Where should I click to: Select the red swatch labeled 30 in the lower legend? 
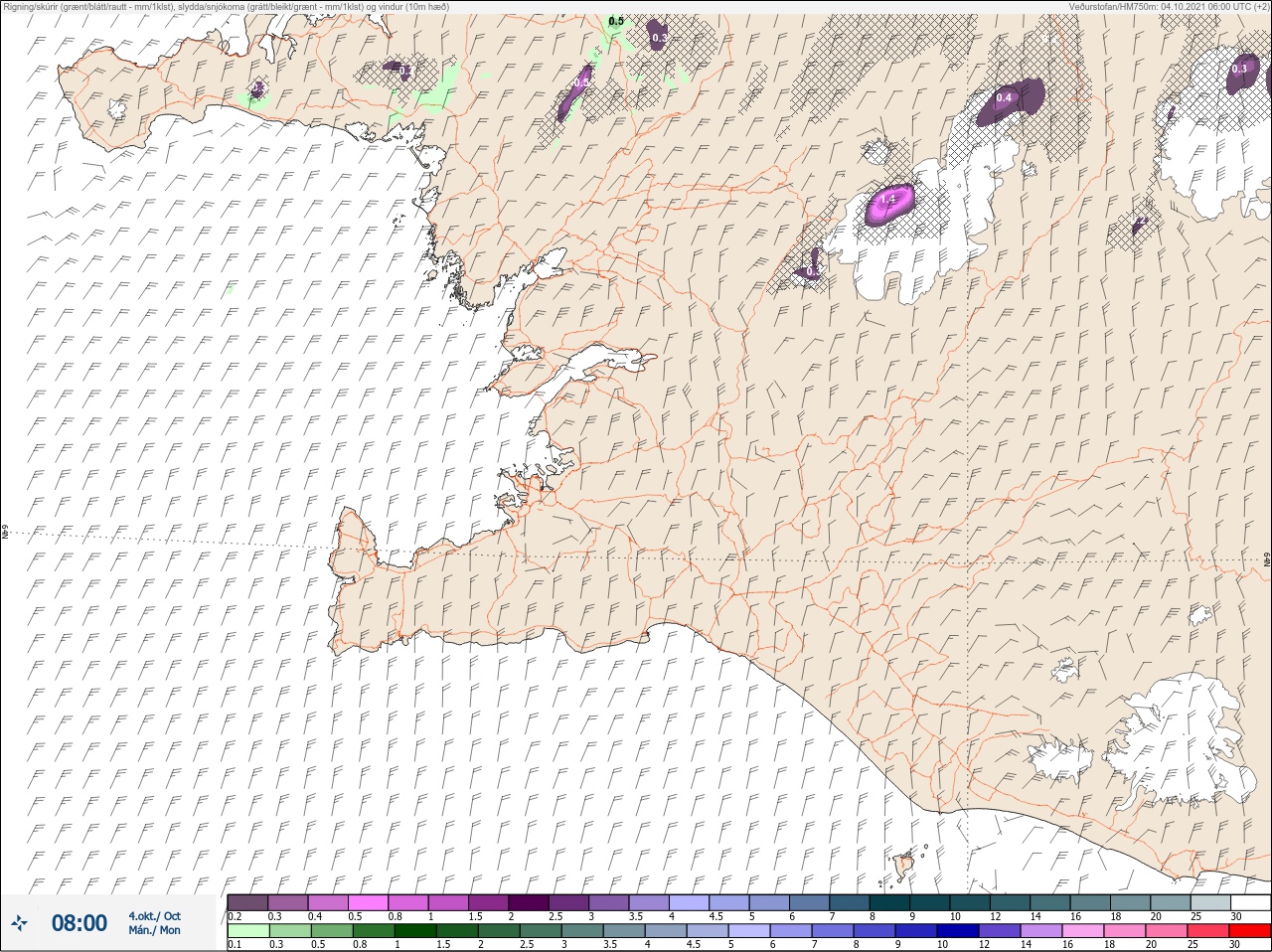click(x=1250, y=931)
